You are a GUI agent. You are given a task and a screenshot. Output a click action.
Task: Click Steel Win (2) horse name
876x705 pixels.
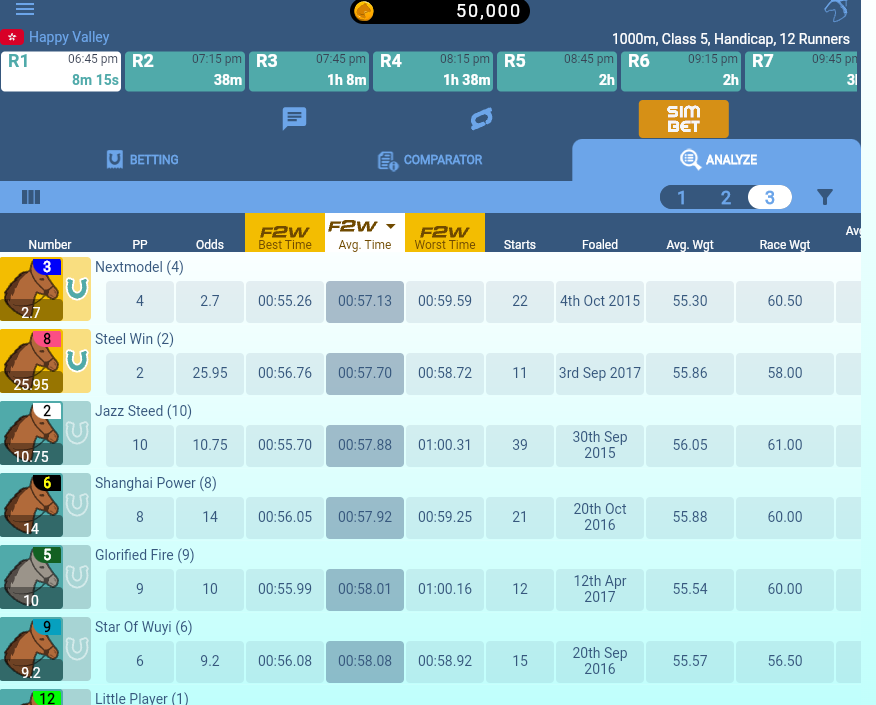coord(134,339)
